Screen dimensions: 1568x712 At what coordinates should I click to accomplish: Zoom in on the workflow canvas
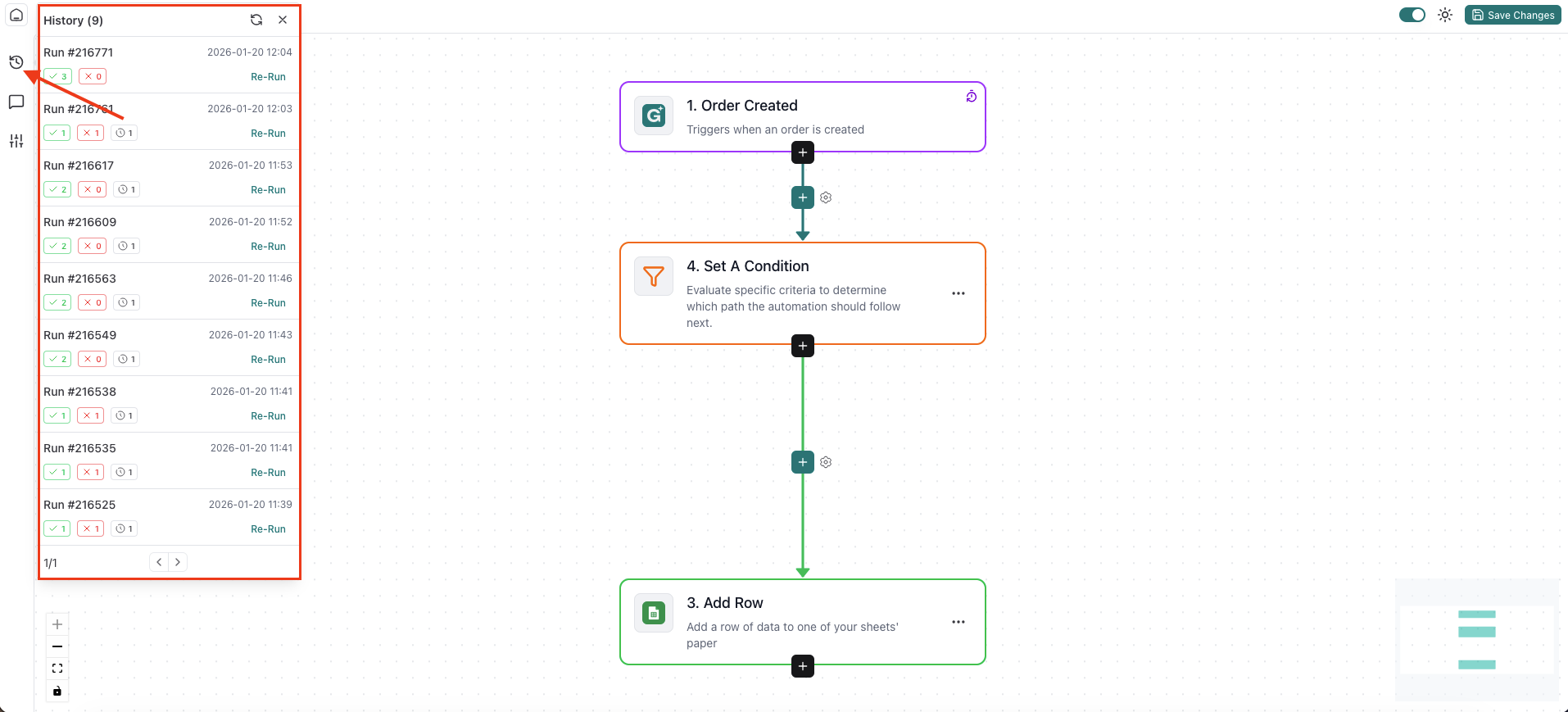click(57, 624)
